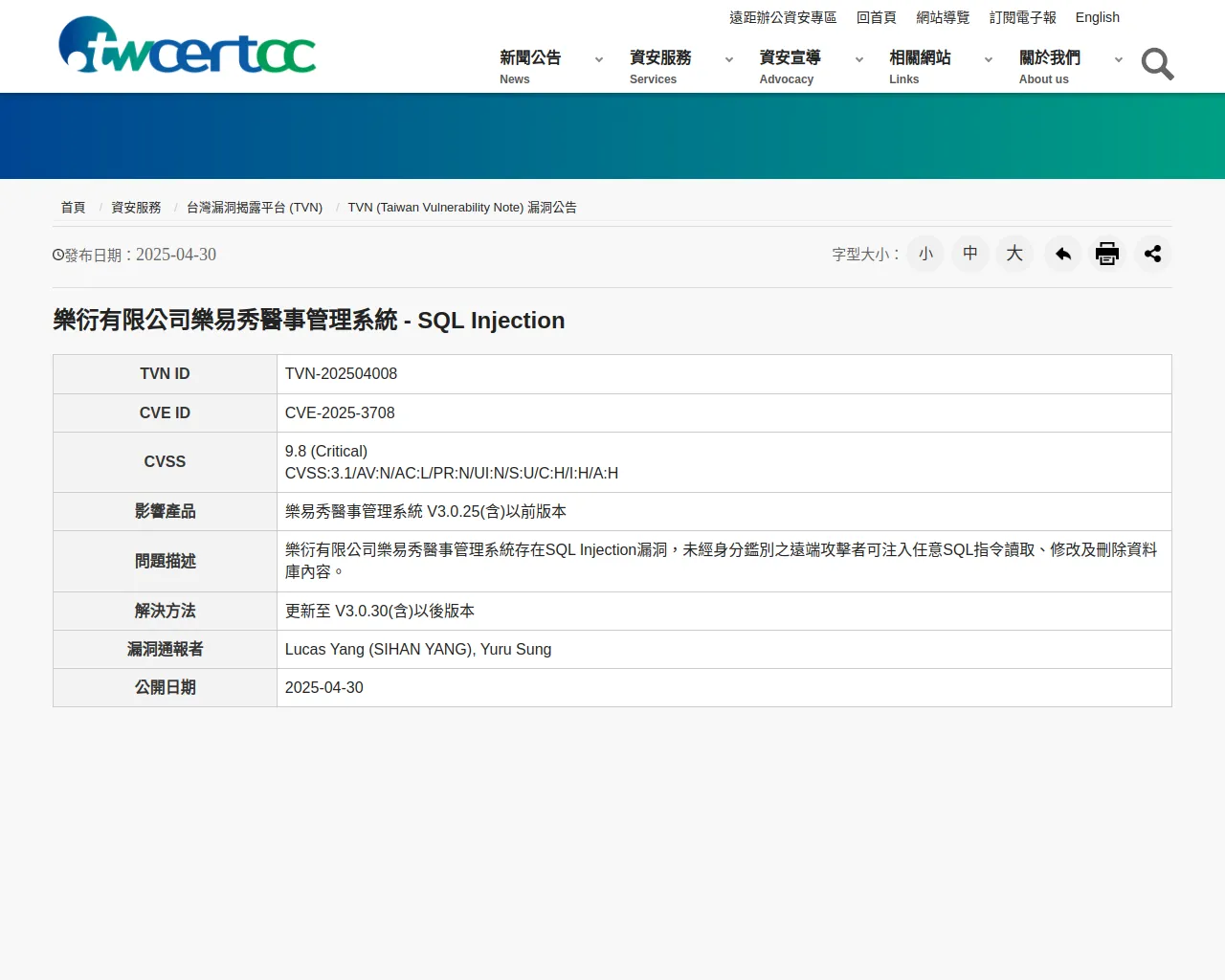Open 訂閱電子報 newsletter link
This screenshot has width=1225, height=980.
click(1023, 17)
